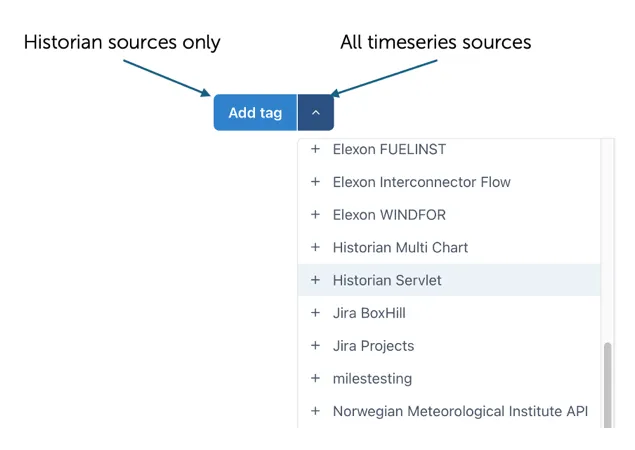Collapse the Add tag sources dropdown chevron
635x450 pixels.
click(x=316, y=113)
